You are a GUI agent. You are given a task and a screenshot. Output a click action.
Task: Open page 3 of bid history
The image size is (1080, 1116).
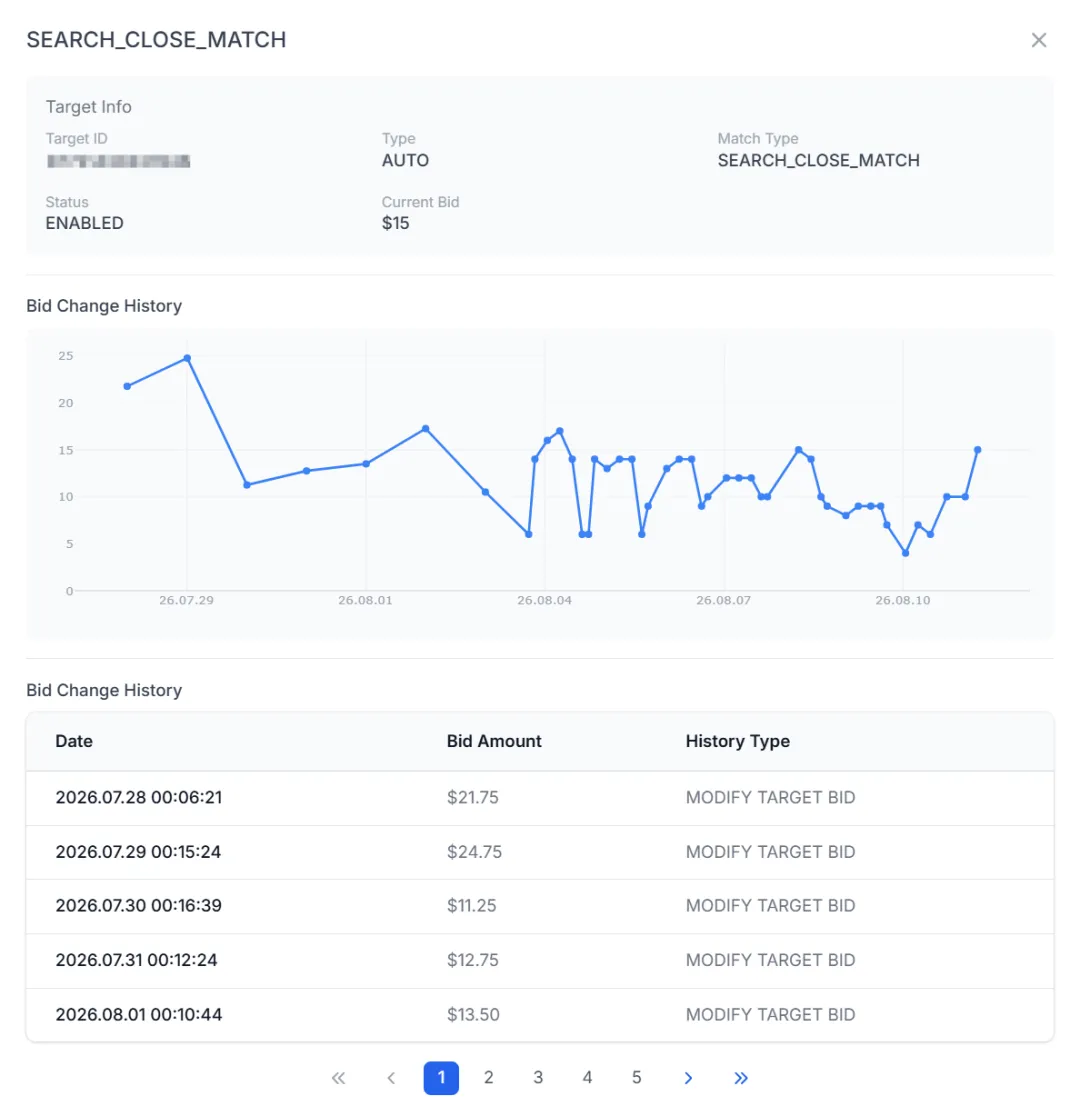click(x=538, y=1078)
